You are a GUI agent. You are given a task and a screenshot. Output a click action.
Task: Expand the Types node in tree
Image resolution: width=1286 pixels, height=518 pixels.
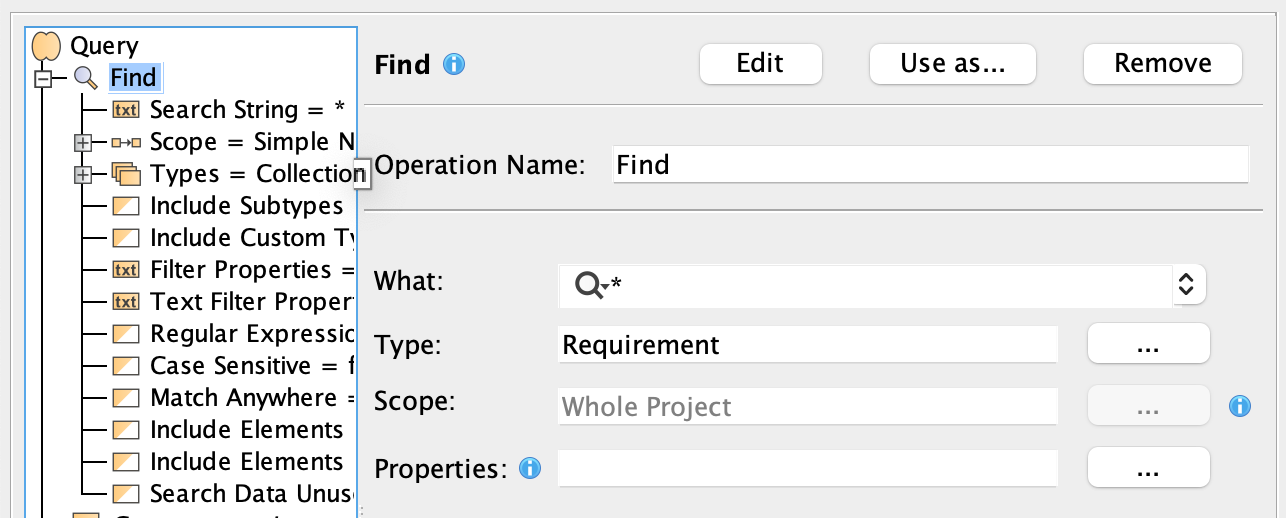(x=84, y=174)
